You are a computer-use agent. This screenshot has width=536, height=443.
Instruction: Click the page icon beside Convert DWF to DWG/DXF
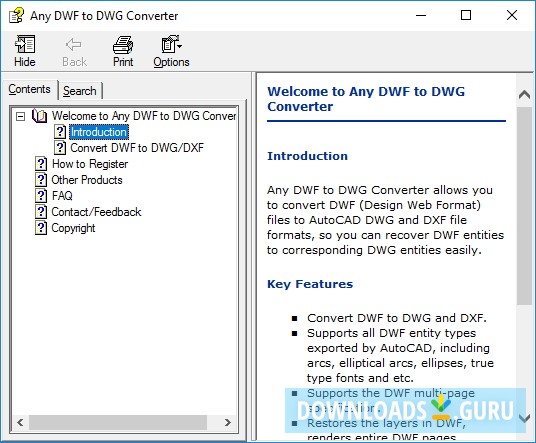tap(60, 148)
